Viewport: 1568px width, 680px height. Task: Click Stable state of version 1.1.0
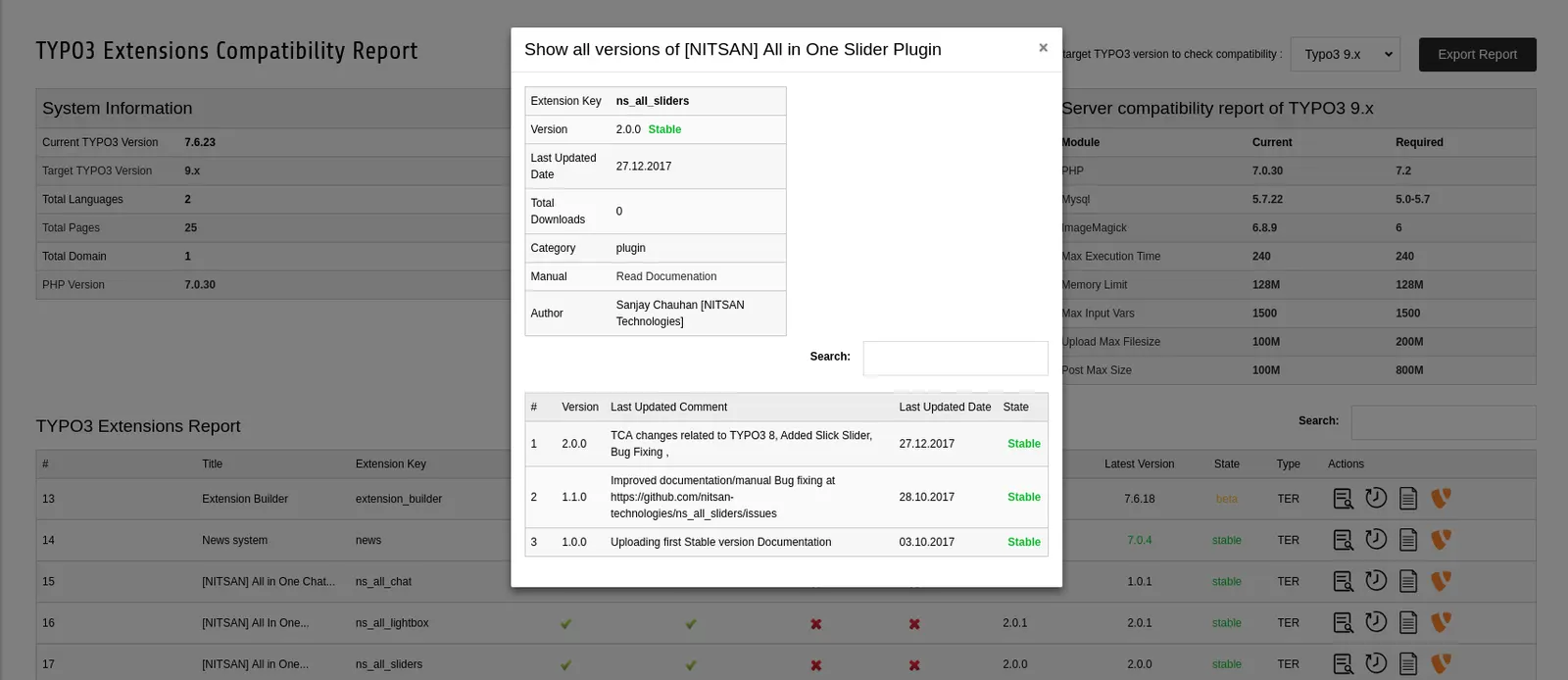1023,497
